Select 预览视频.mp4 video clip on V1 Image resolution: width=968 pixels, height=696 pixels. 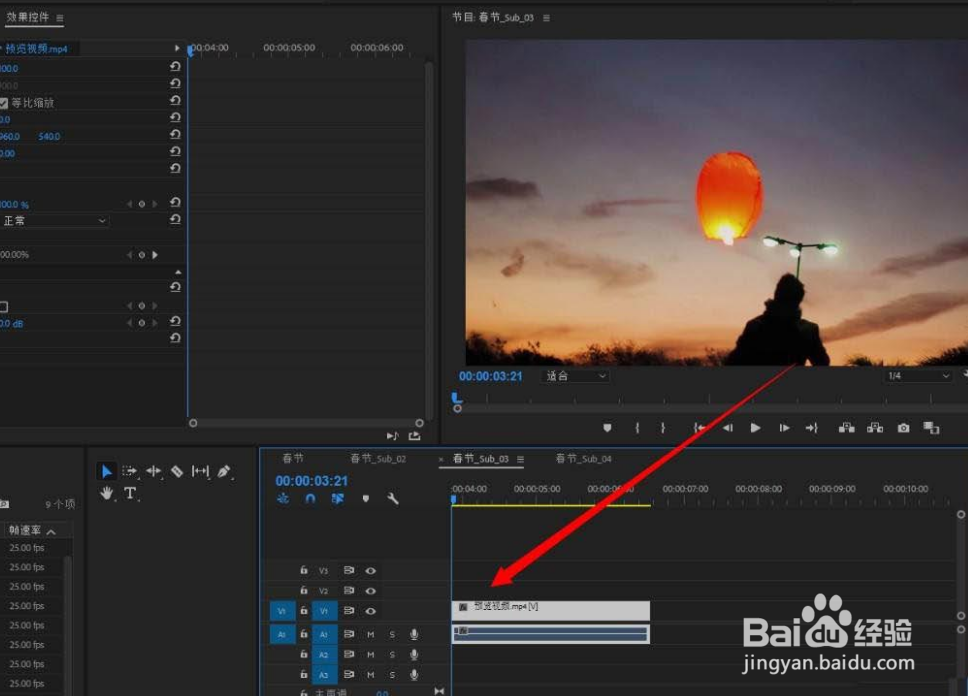pos(551,610)
